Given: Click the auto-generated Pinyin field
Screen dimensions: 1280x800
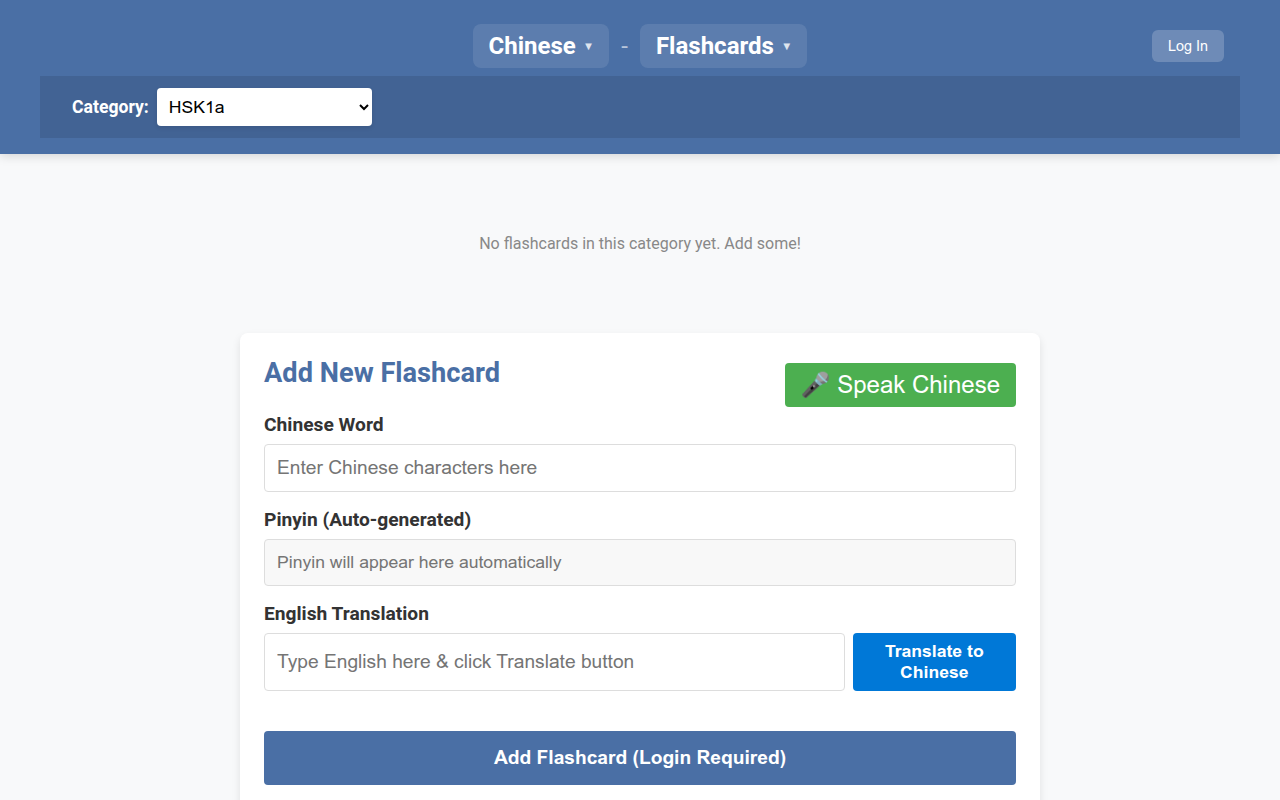Looking at the screenshot, I should click(640, 562).
